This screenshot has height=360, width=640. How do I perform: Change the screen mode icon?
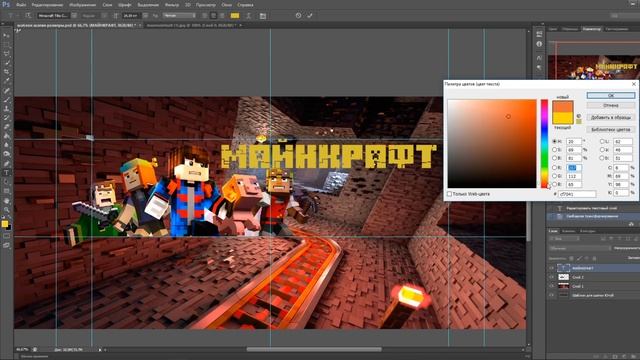click(x=7, y=245)
